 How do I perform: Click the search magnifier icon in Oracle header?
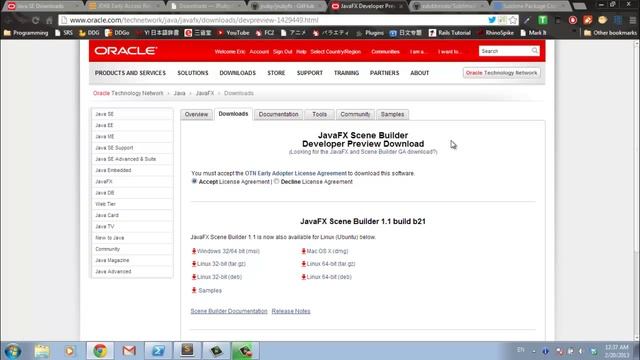(x=535, y=51)
